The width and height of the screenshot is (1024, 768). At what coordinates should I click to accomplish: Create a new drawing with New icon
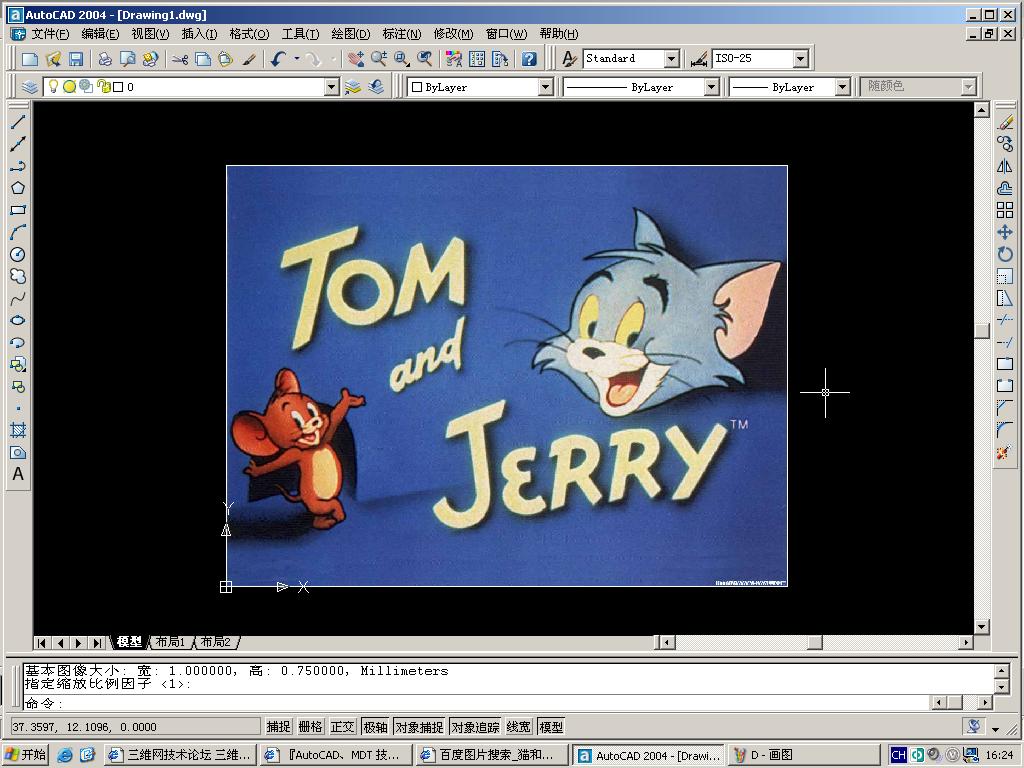click(x=29, y=59)
